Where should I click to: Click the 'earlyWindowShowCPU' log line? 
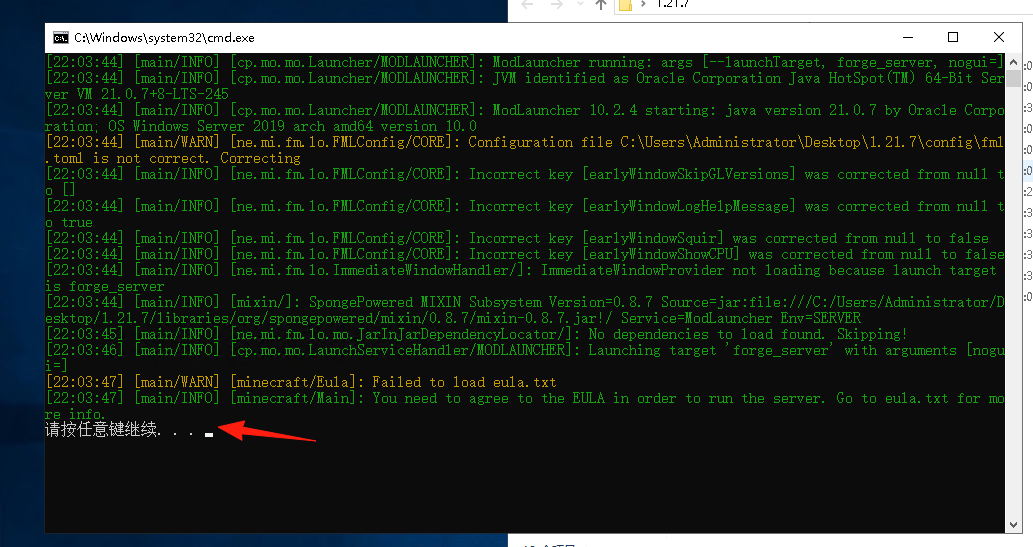click(525, 254)
